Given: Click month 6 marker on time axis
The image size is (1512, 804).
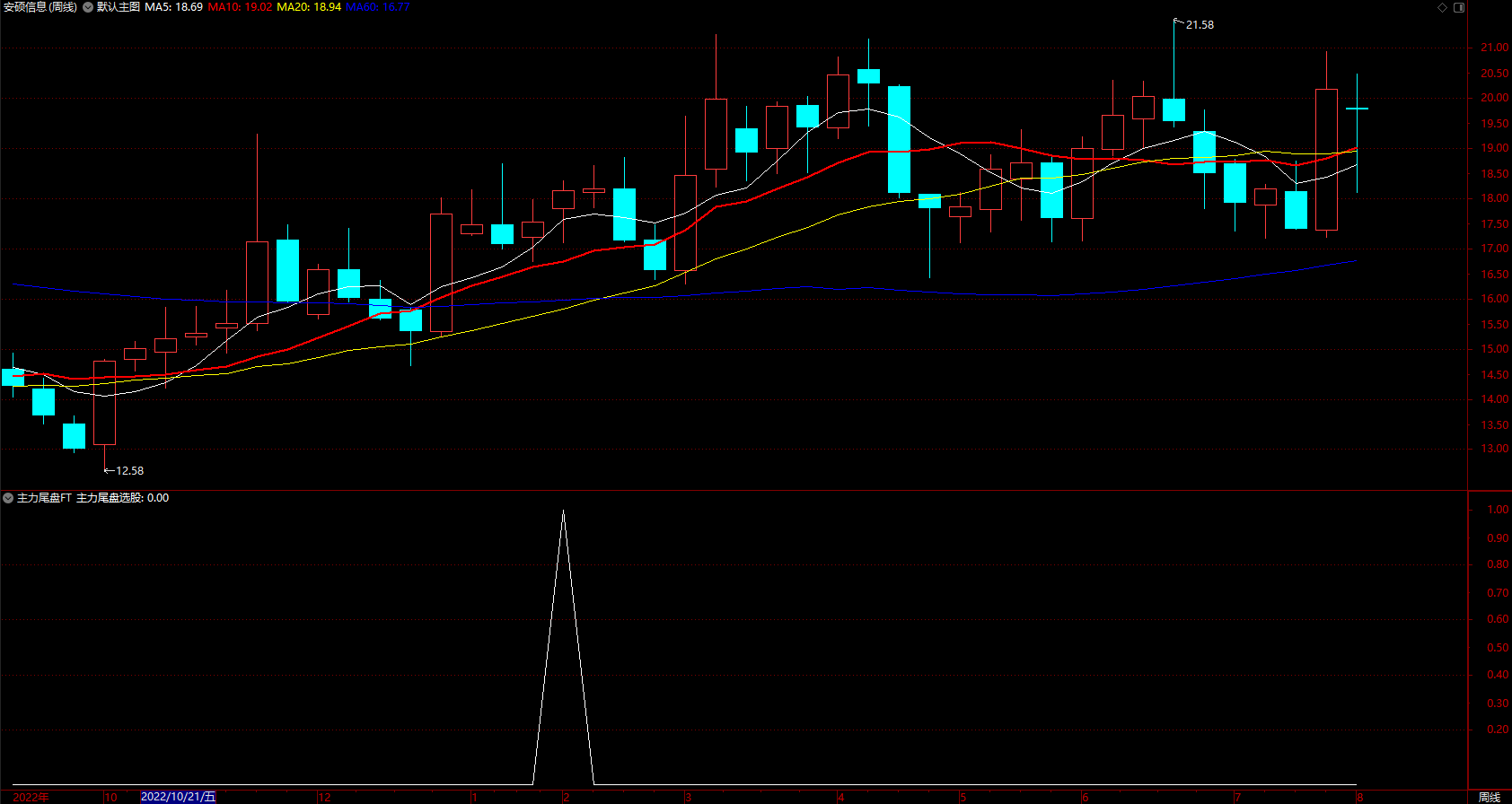Looking at the screenshot, I should point(1086,797).
